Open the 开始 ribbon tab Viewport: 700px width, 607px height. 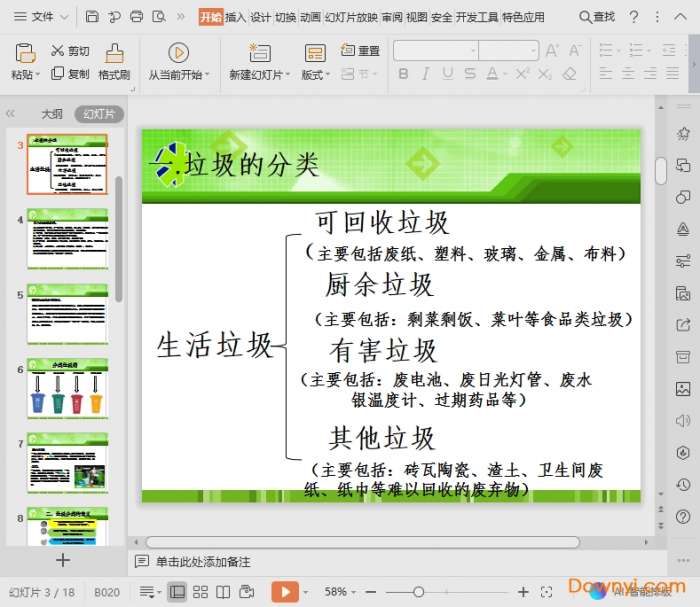tap(211, 17)
